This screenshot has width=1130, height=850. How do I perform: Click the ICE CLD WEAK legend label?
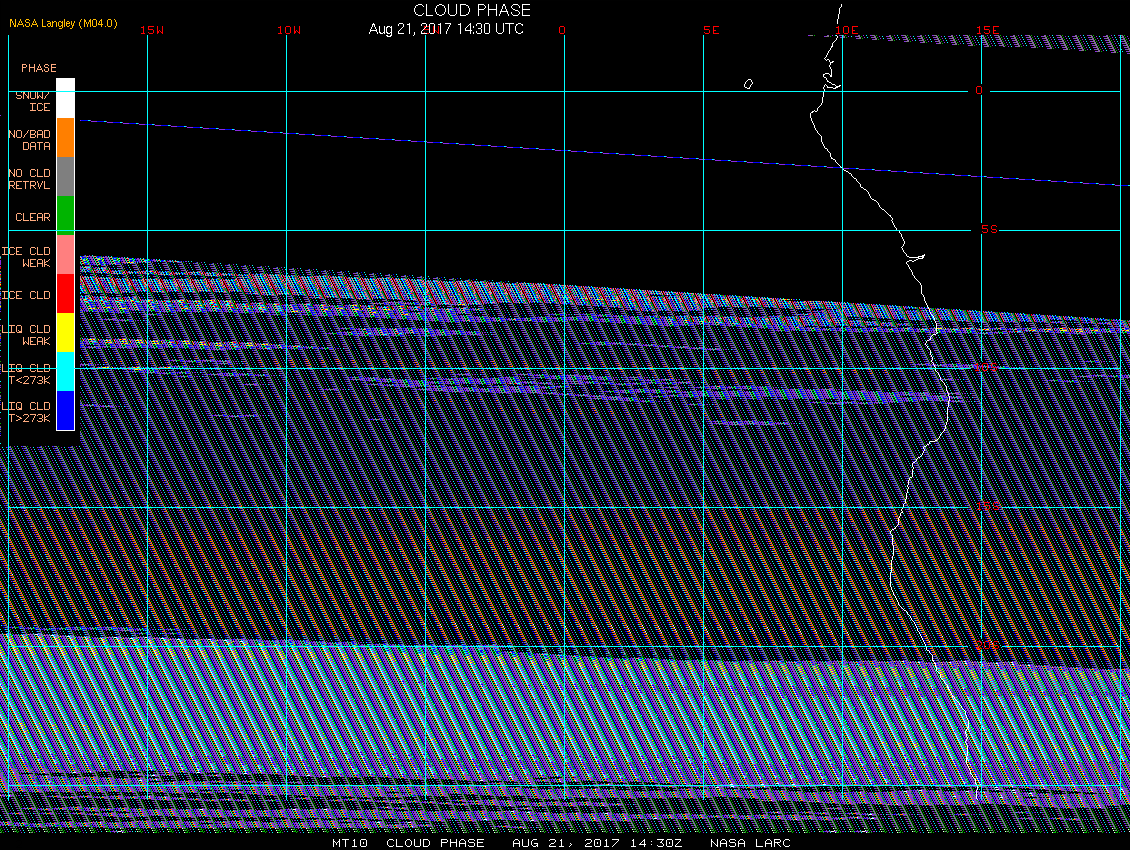pos(27,257)
